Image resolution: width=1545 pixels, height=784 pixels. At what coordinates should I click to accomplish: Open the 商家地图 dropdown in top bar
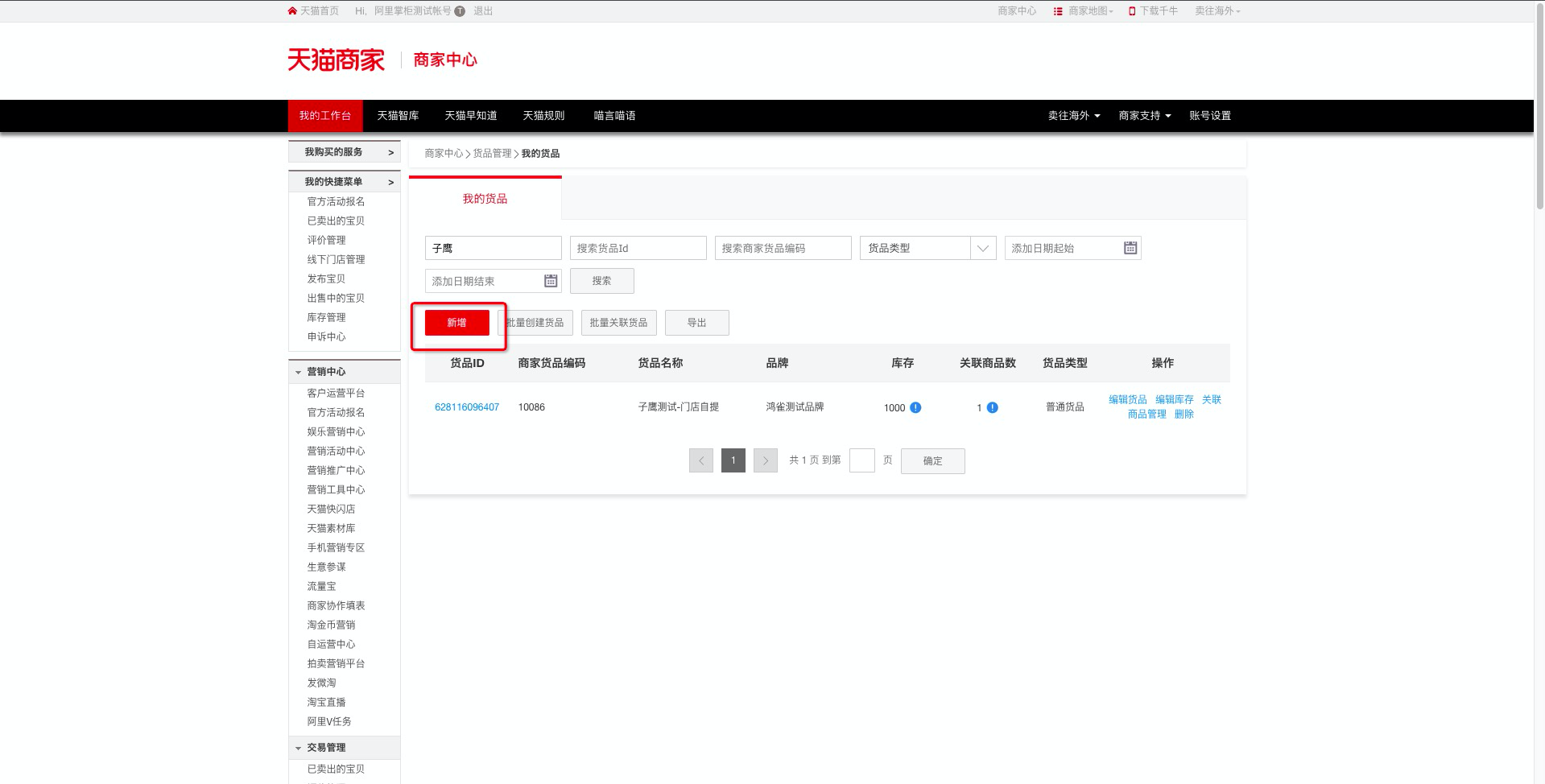(x=1091, y=11)
